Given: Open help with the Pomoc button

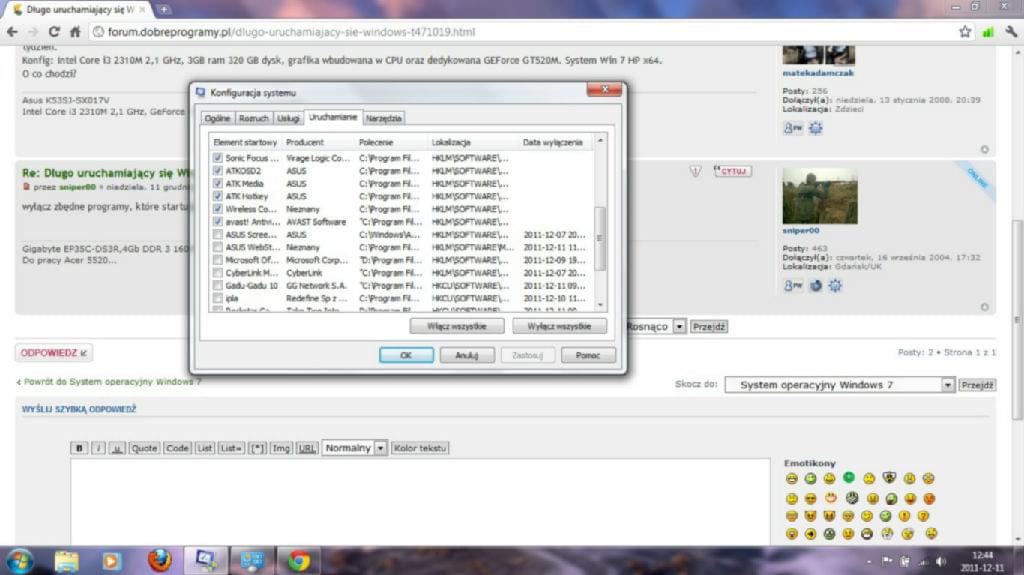Looking at the screenshot, I should (588, 355).
